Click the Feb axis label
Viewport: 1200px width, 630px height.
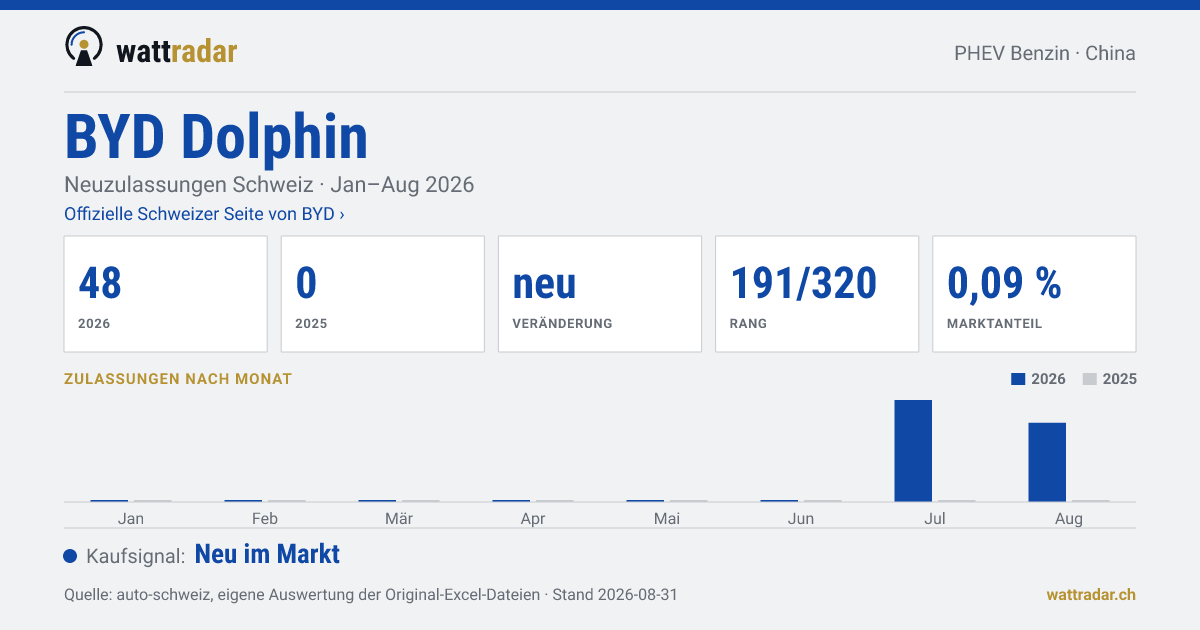[x=265, y=518]
